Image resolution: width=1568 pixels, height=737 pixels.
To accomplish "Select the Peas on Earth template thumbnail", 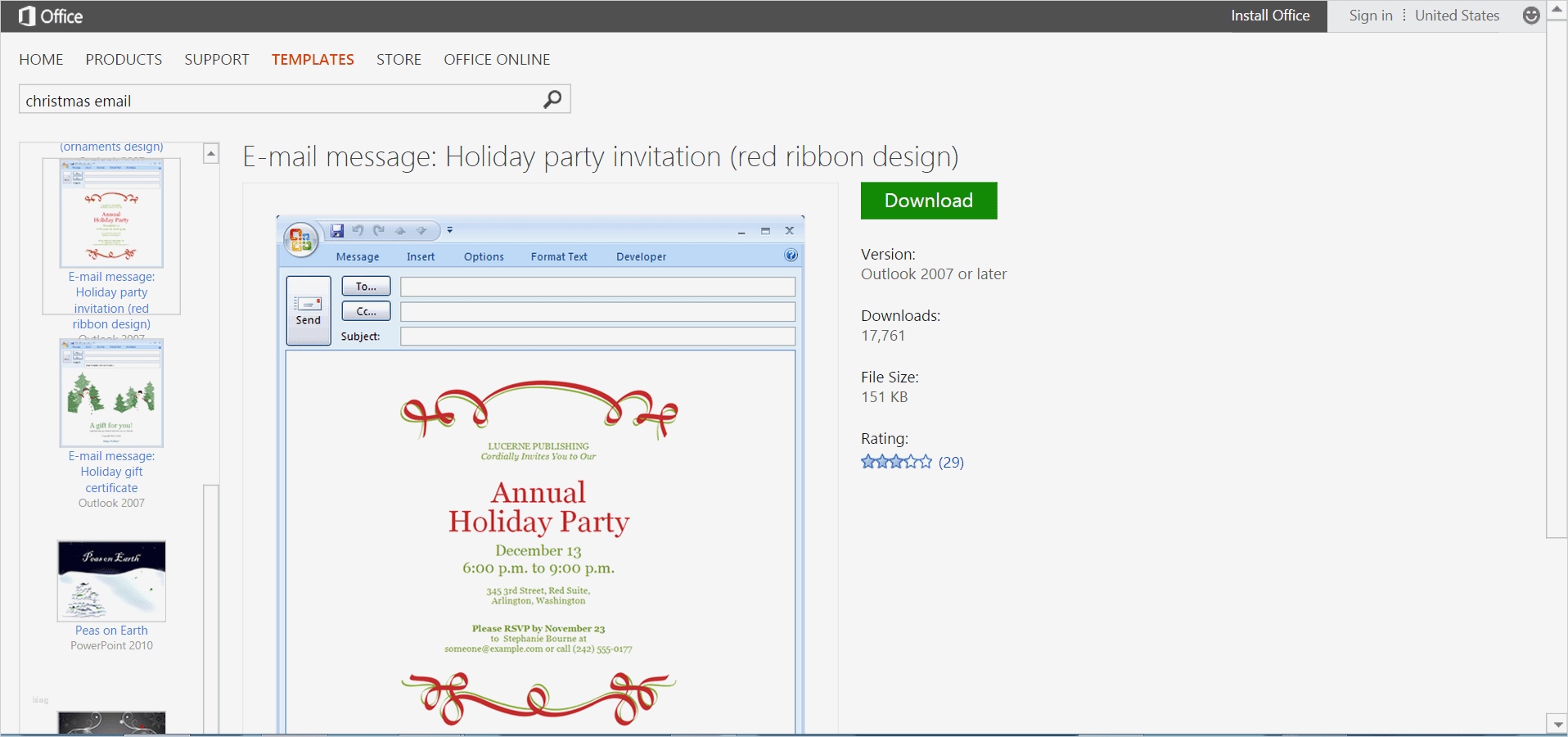I will [110, 581].
